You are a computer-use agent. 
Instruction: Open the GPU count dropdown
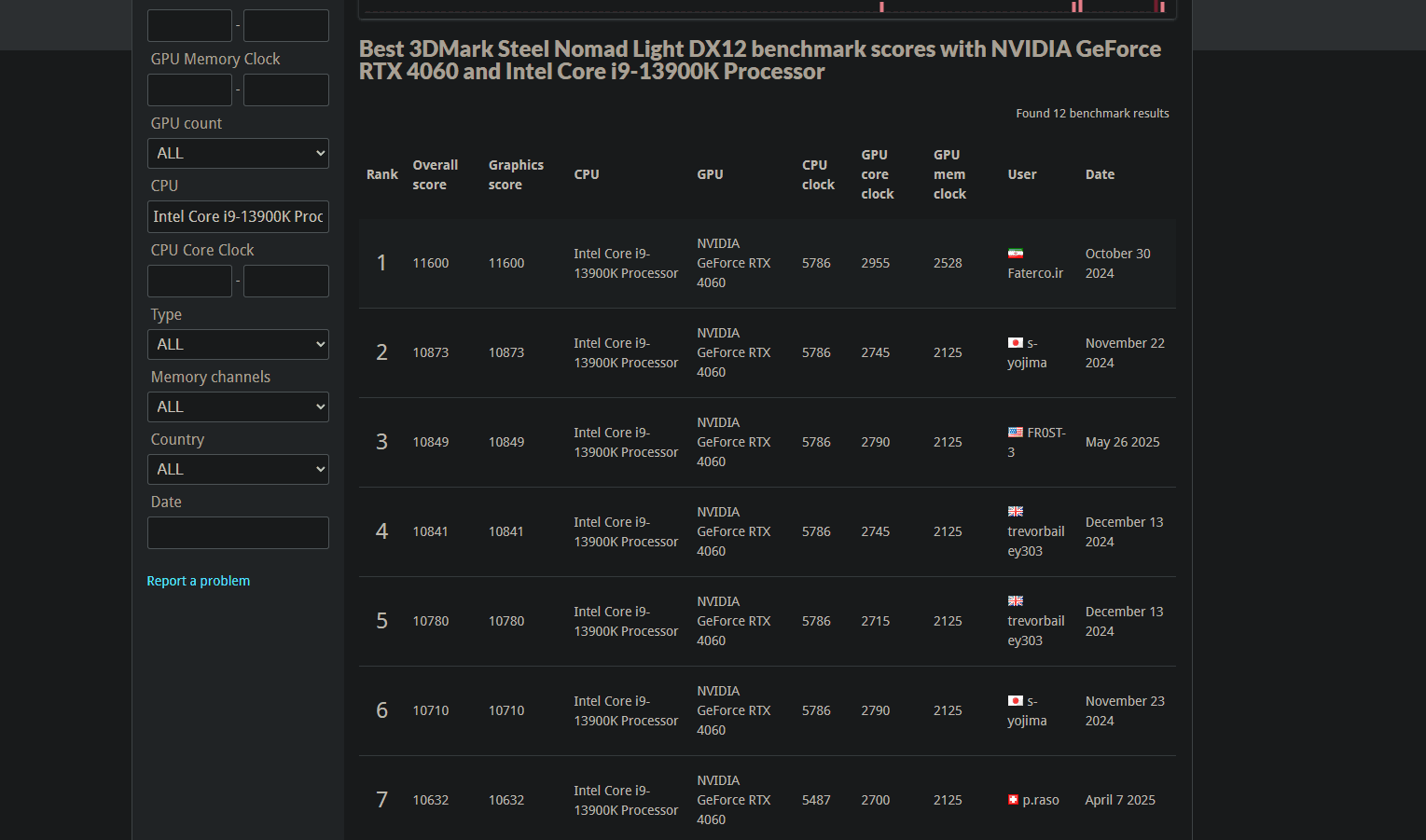click(238, 153)
